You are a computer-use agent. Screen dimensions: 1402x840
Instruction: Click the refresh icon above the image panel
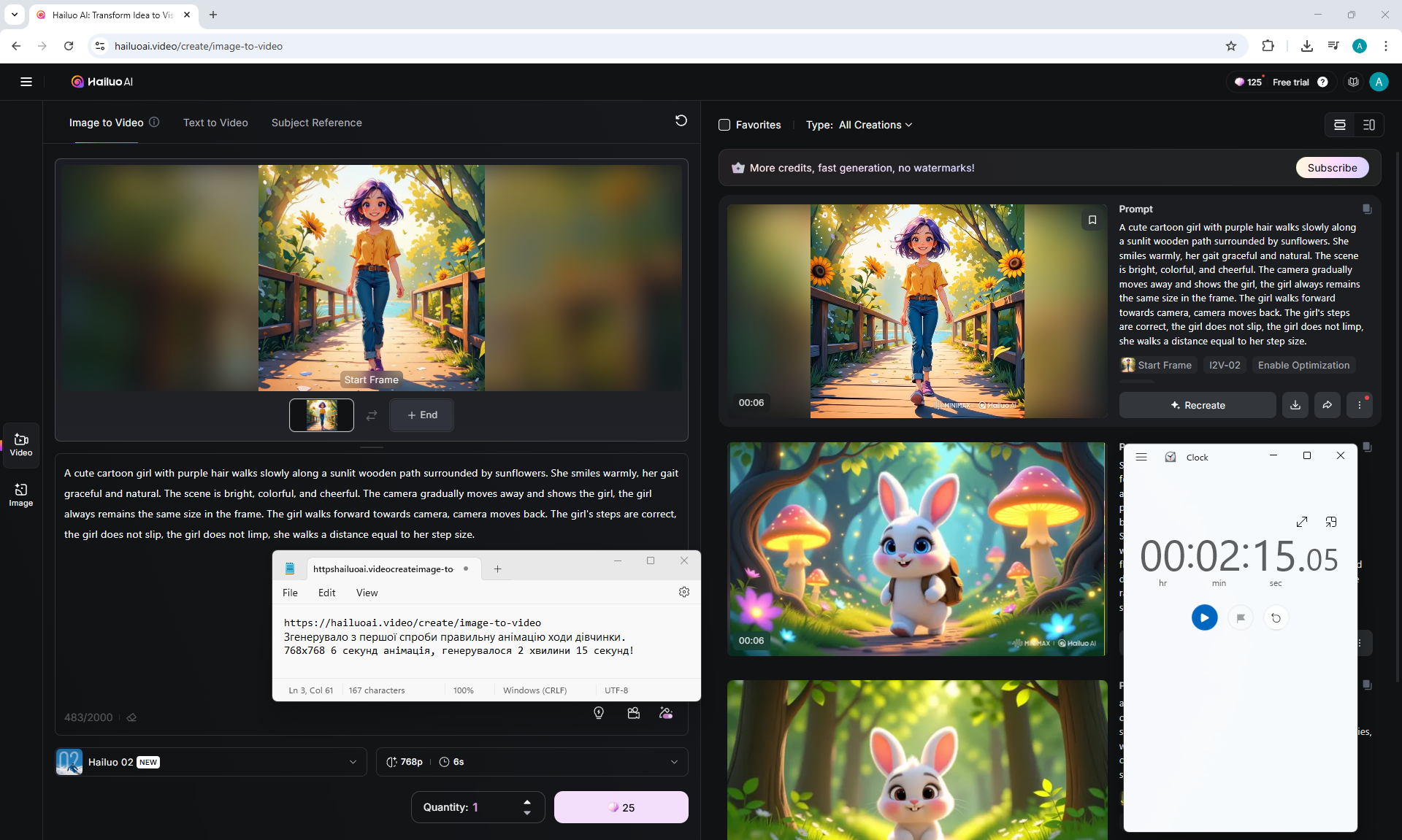point(681,120)
